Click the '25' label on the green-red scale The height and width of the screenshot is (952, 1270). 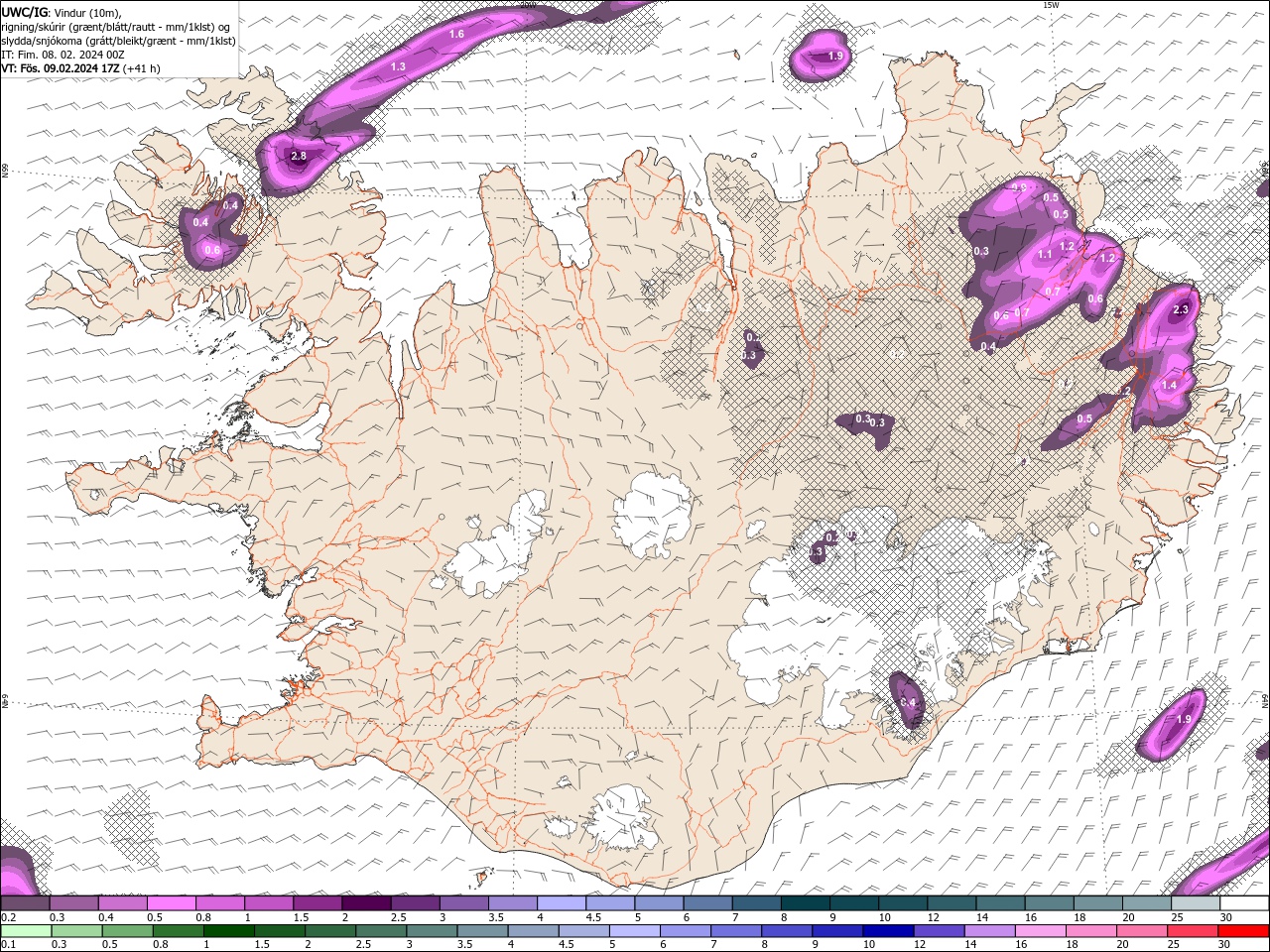click(1174, 945)
